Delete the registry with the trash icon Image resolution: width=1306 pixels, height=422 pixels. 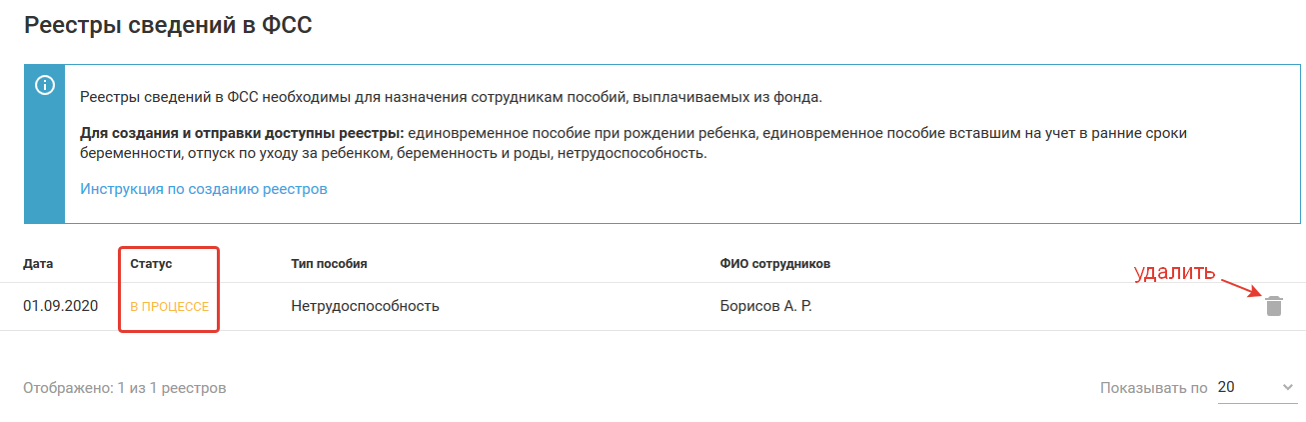1273,306
